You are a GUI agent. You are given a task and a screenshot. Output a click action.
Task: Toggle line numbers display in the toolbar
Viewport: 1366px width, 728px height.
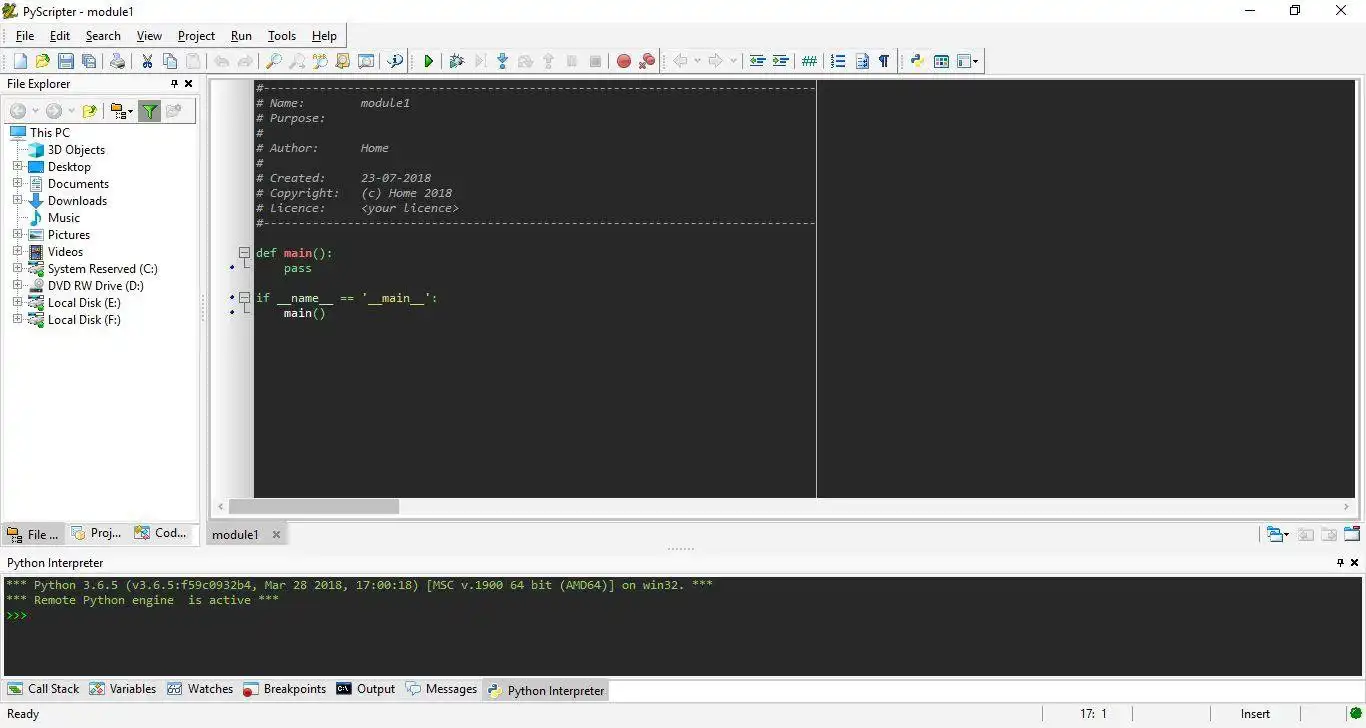pos(838,61)
